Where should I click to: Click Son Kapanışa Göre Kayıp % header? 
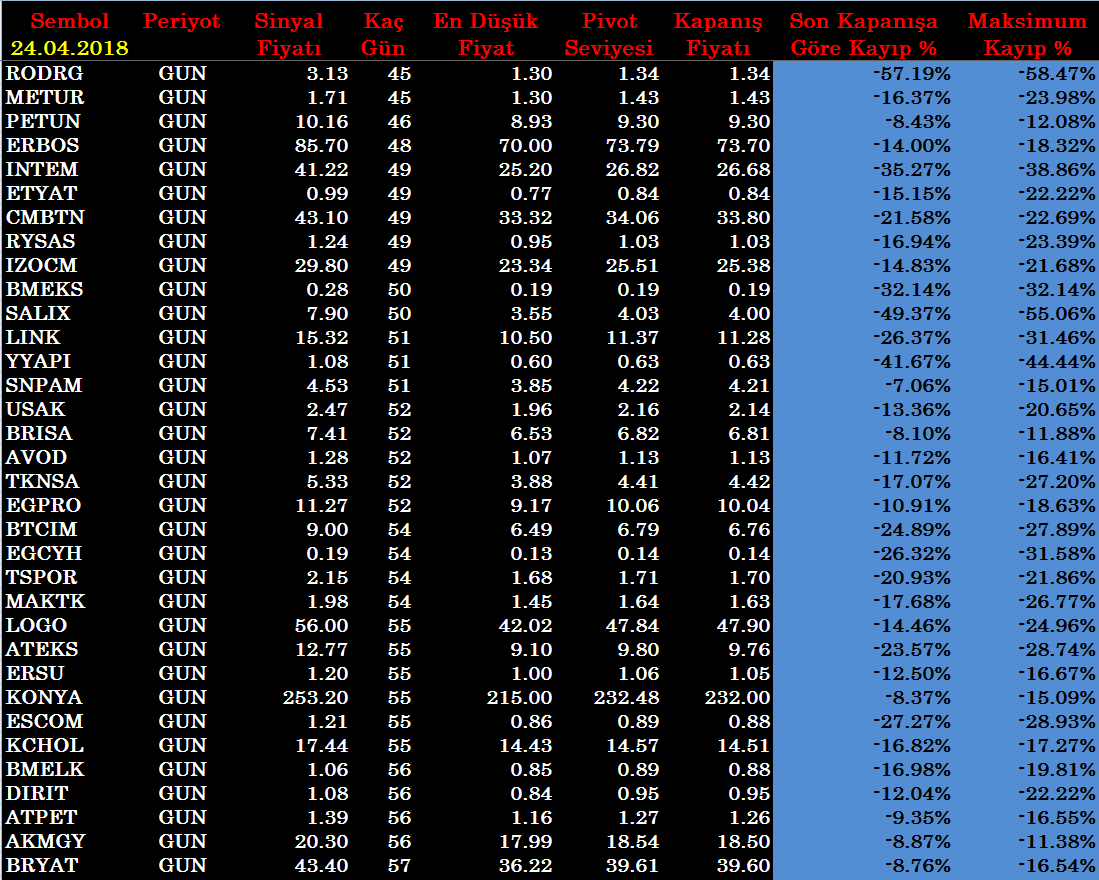(x=864, y=34)
